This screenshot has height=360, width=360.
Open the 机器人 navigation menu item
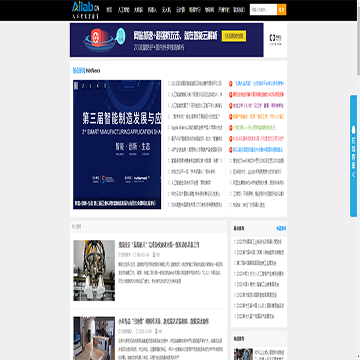pos(152,10)
